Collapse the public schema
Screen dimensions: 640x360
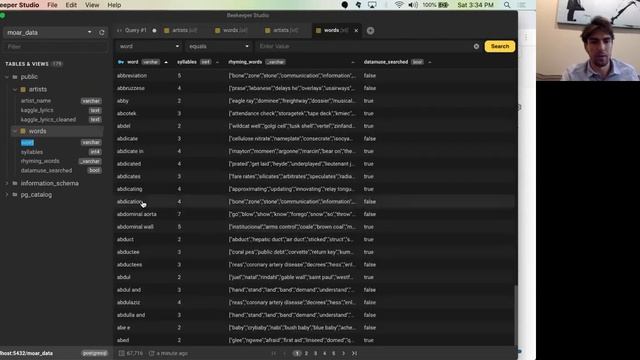[7, 77]
